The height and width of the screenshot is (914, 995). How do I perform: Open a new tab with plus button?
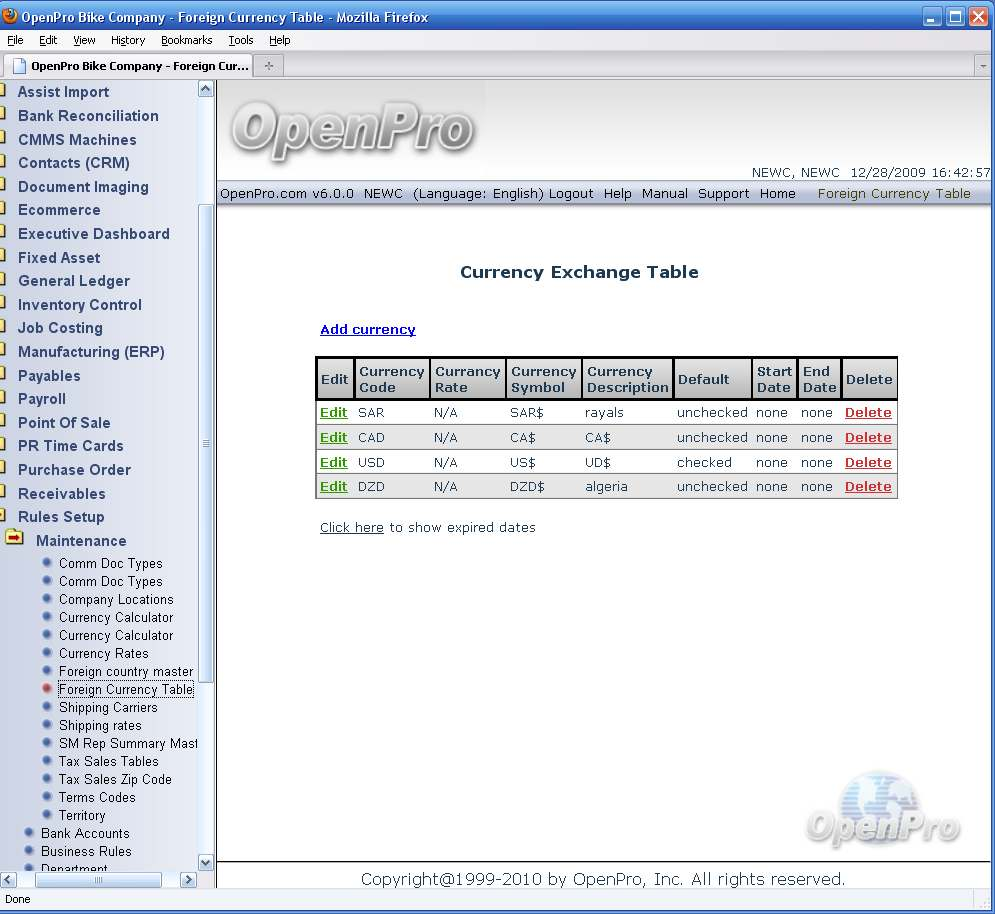268,66
